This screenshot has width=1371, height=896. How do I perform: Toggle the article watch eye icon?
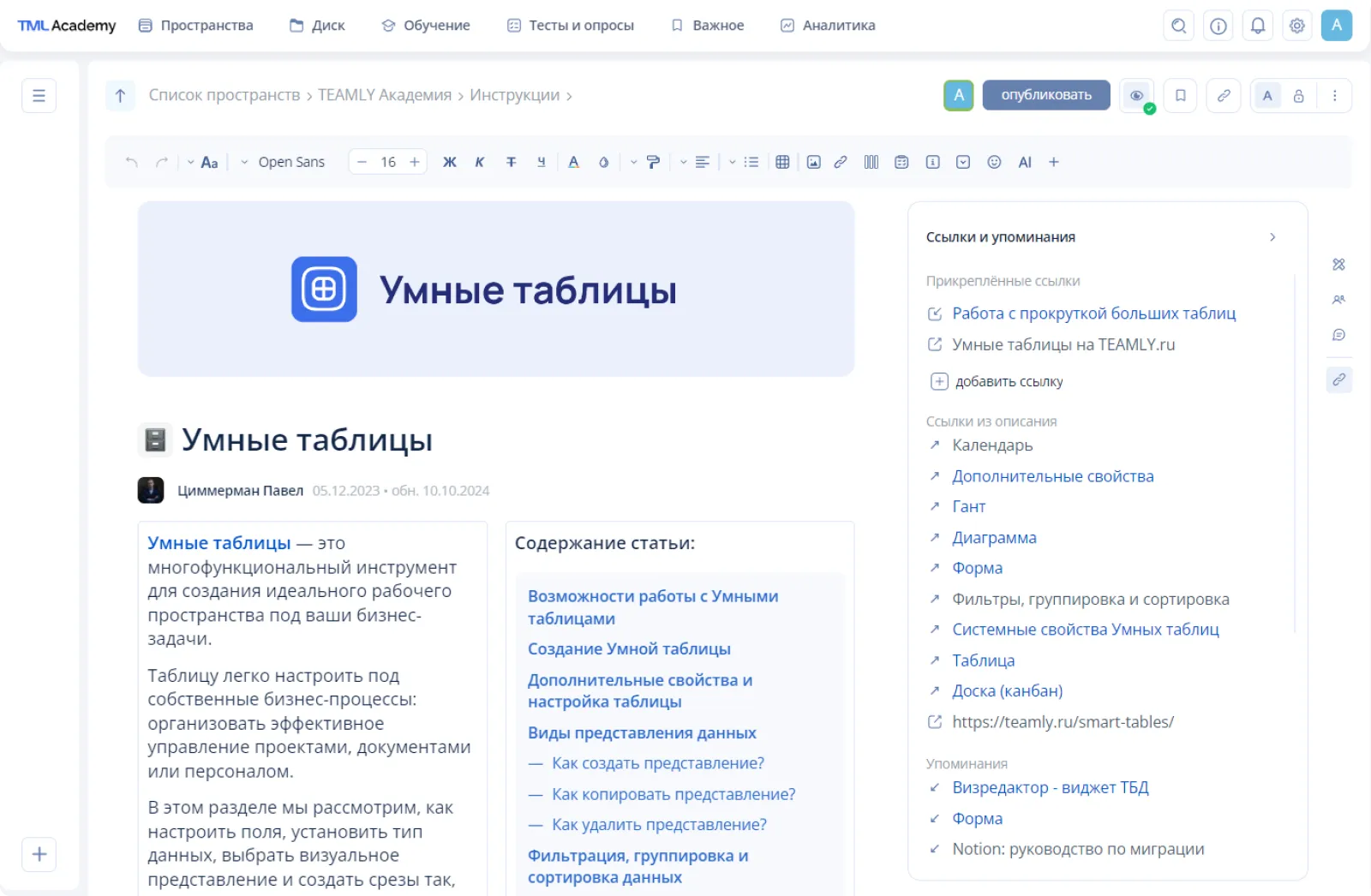[x=1137, y=95]
